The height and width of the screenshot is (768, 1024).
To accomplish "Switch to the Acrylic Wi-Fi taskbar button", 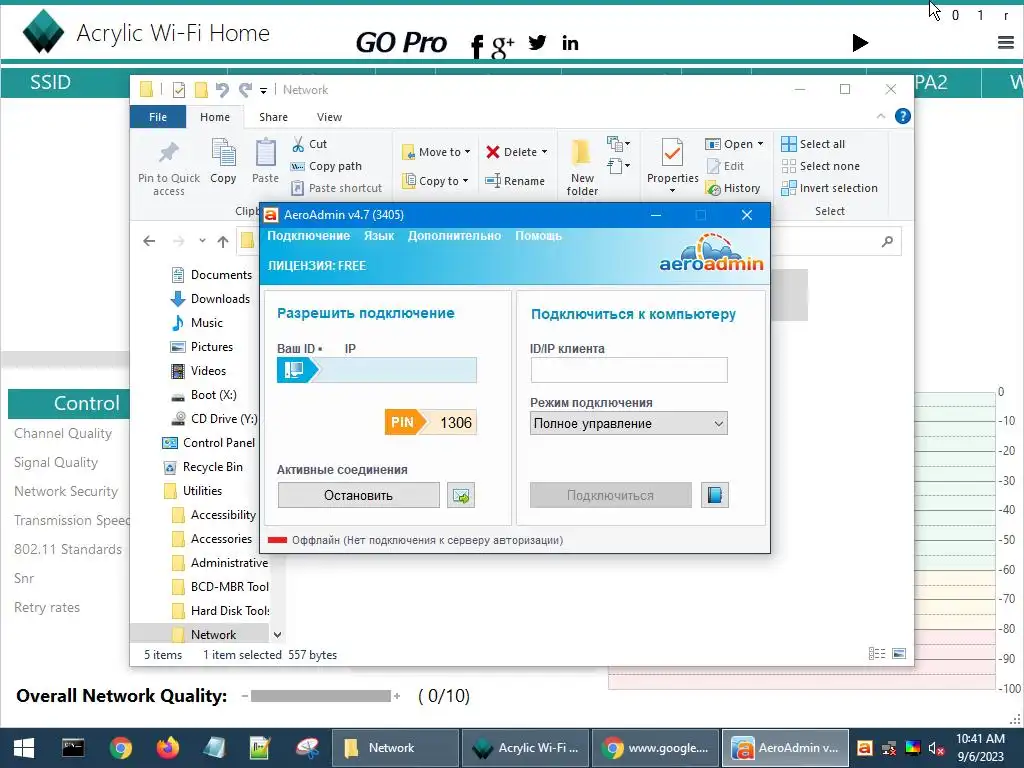I will coord(525,748).
